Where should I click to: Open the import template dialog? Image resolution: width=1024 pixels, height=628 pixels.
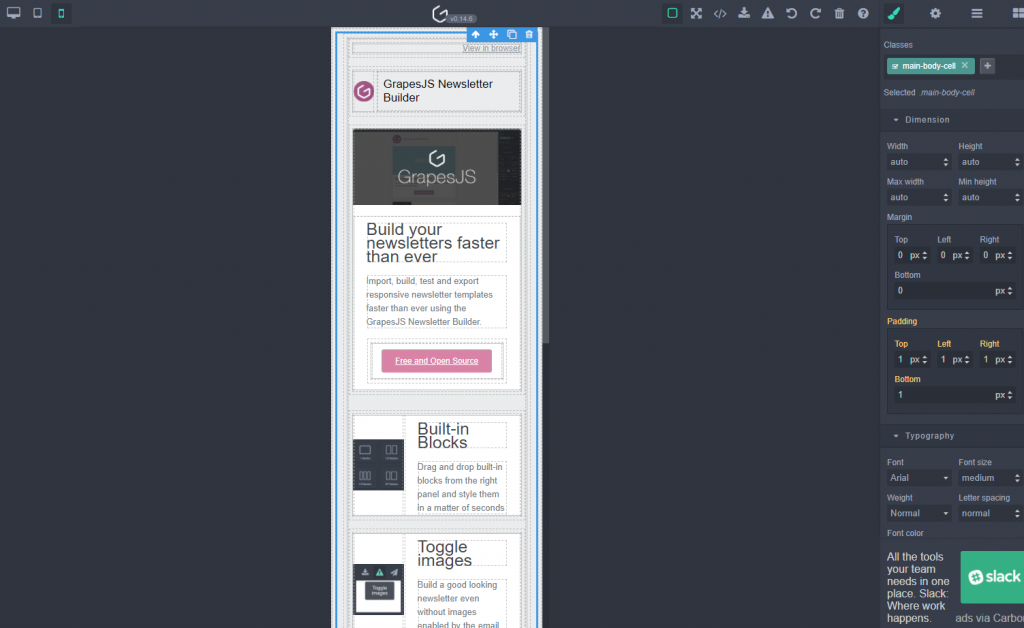click(x=744, y=13)
